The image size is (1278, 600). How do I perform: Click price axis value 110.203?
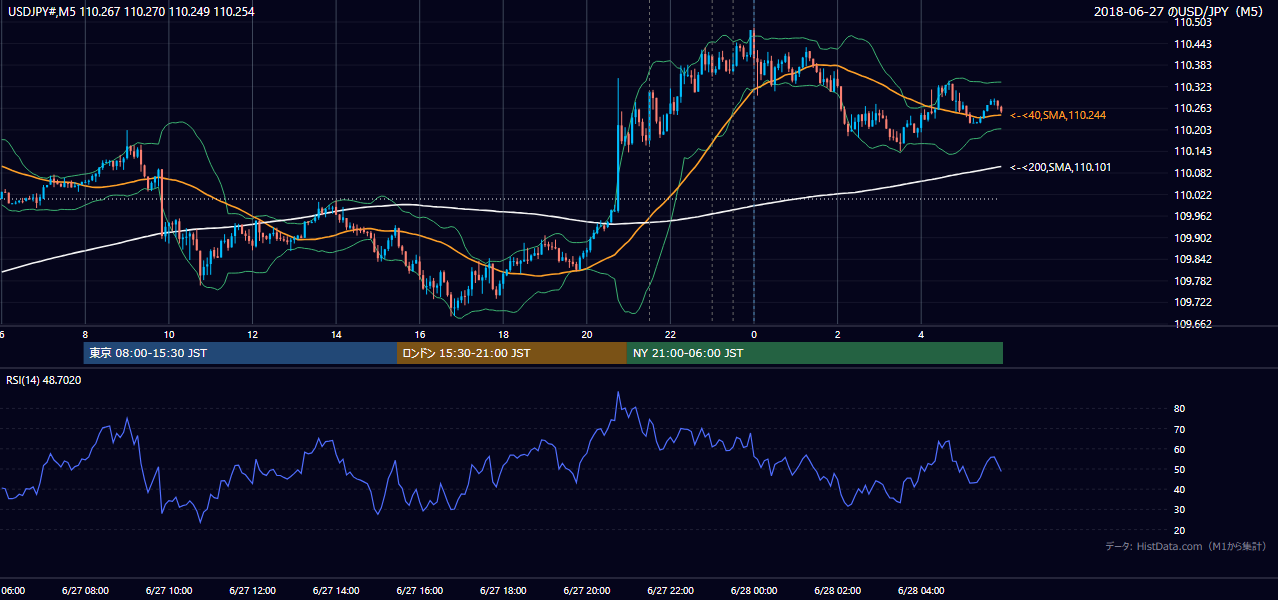tap(1193, 130)
